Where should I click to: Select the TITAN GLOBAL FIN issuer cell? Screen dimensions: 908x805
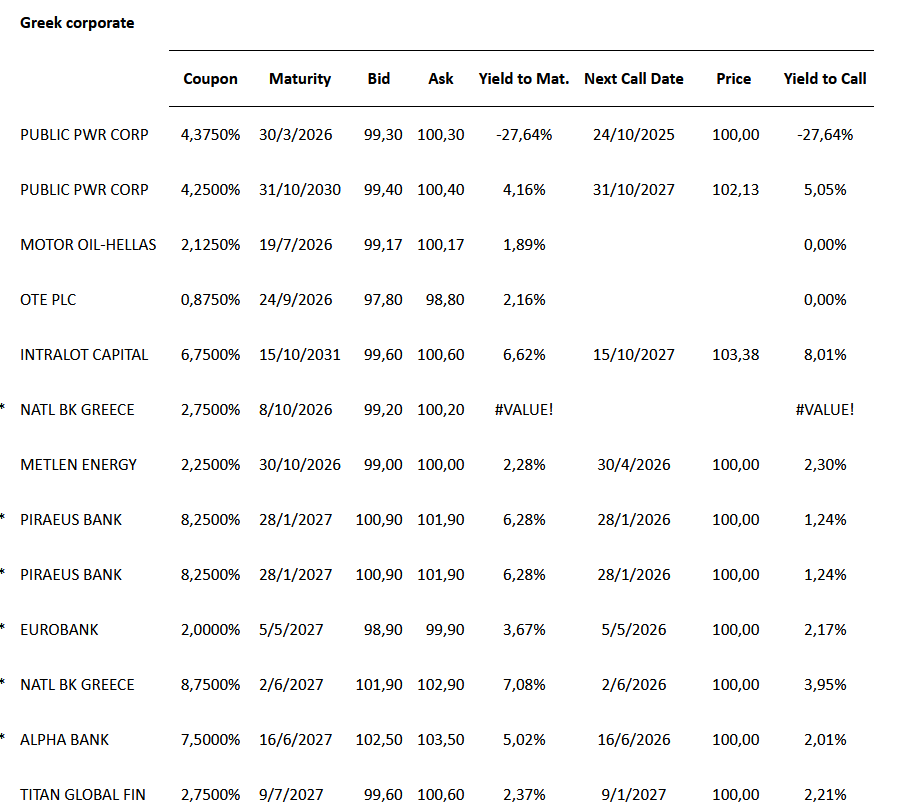[83, 795]
